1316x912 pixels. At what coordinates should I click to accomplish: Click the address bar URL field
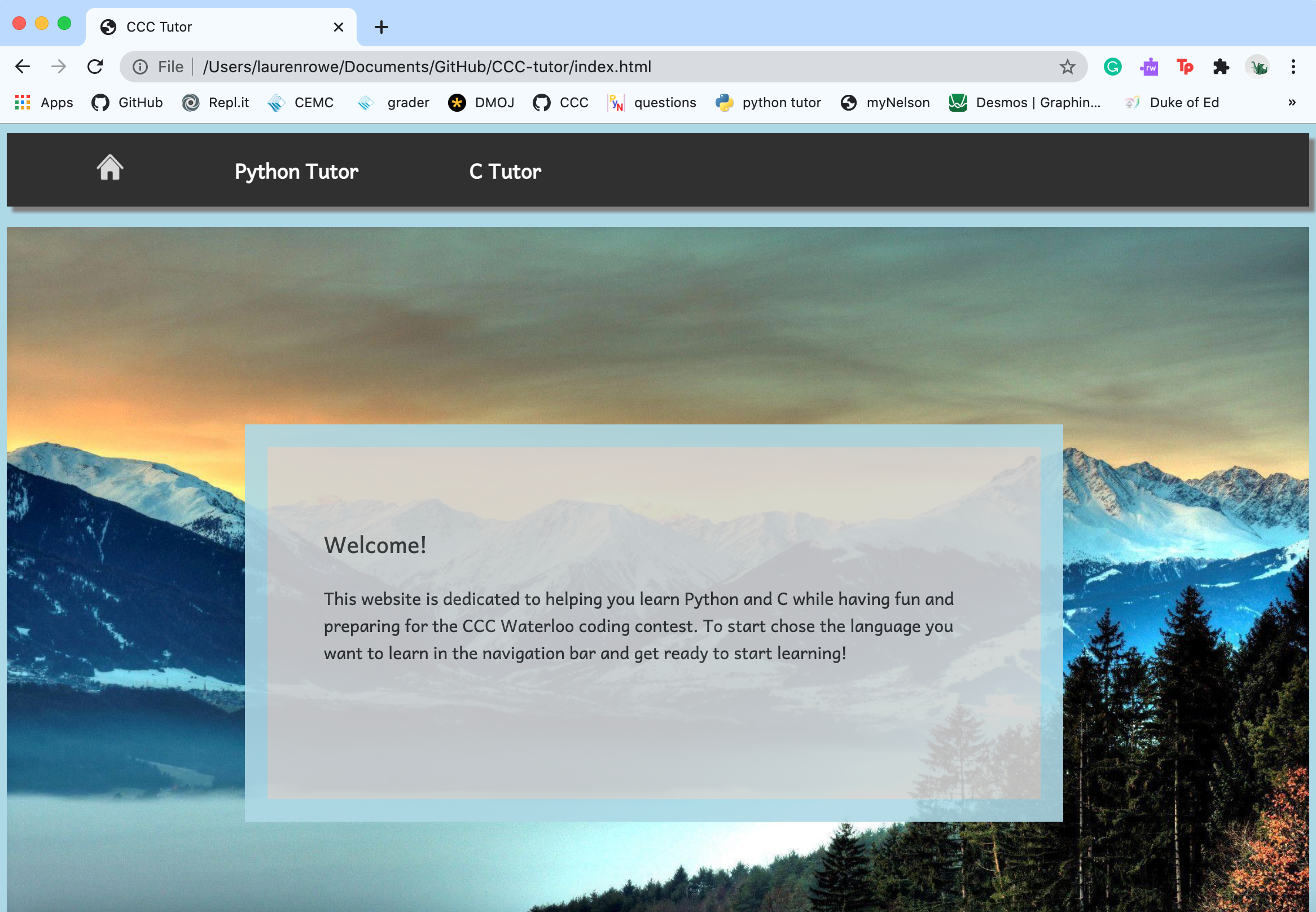[x=572, y=67]
